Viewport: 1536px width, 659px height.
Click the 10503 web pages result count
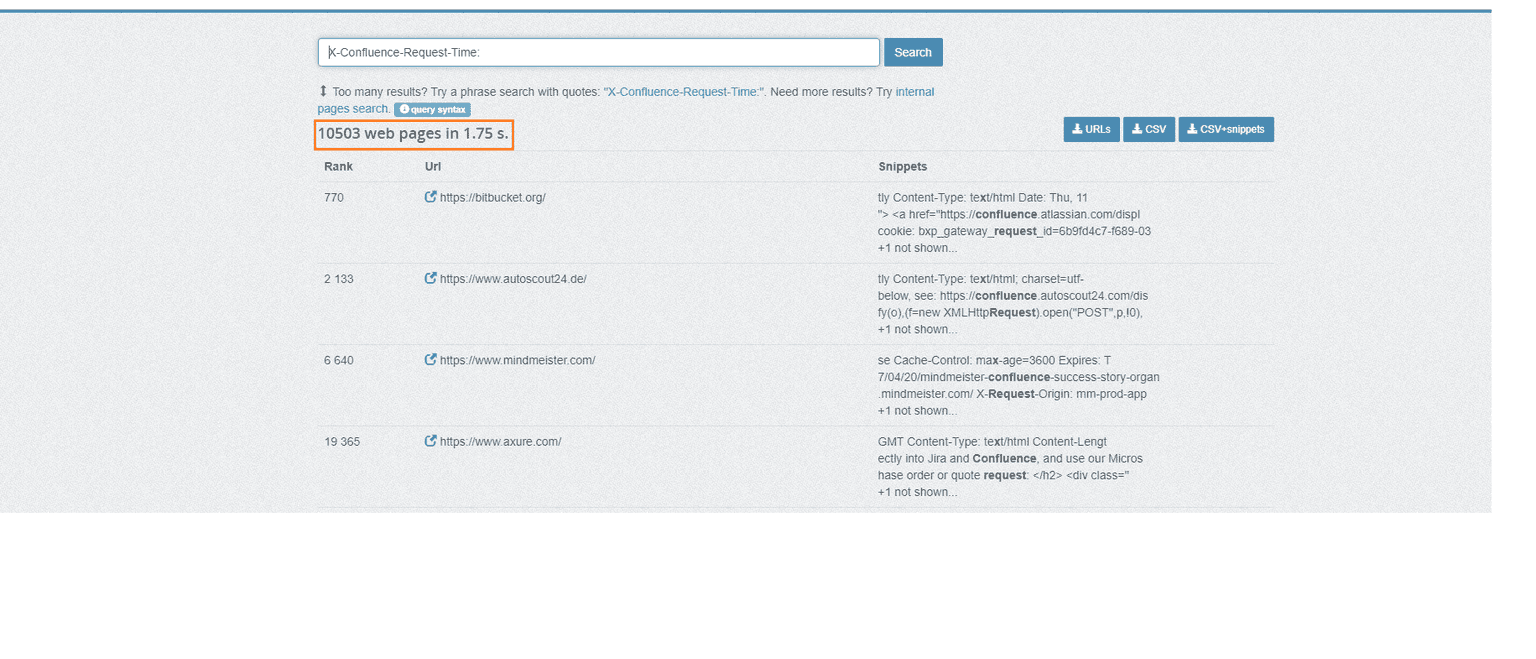tap(413, 134)
